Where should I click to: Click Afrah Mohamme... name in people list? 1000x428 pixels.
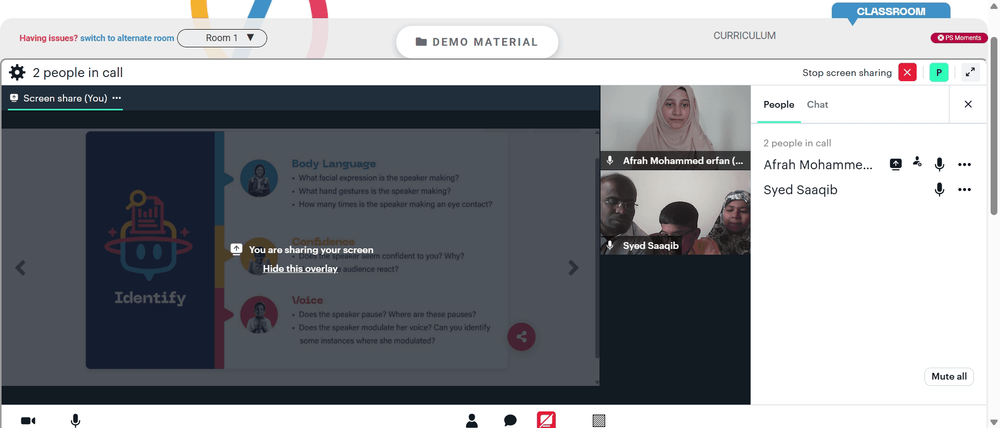(x=818, y=165)
